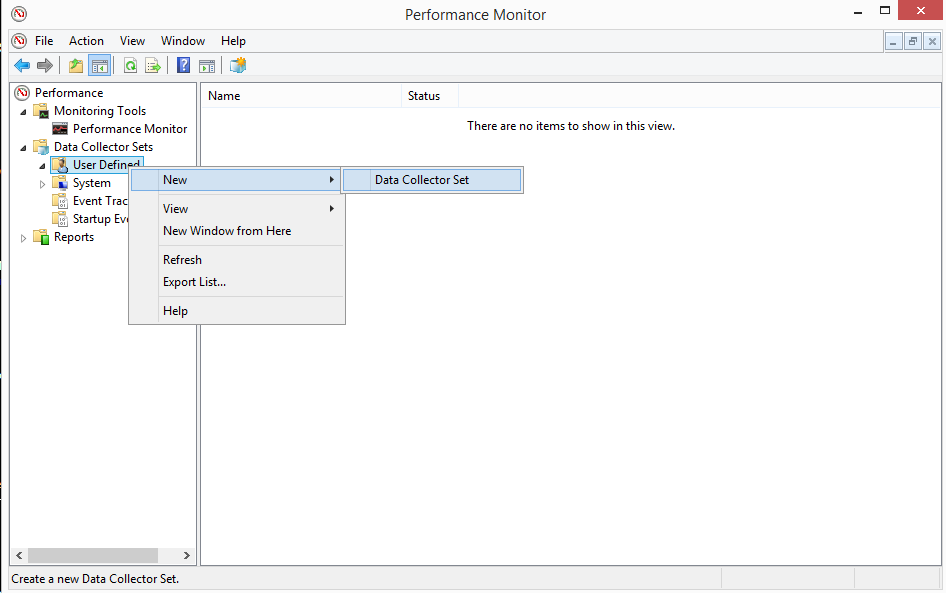Screen dimensions: 946x593
Task: Select Refresh in the context menu
Action: tap(182, 260)
